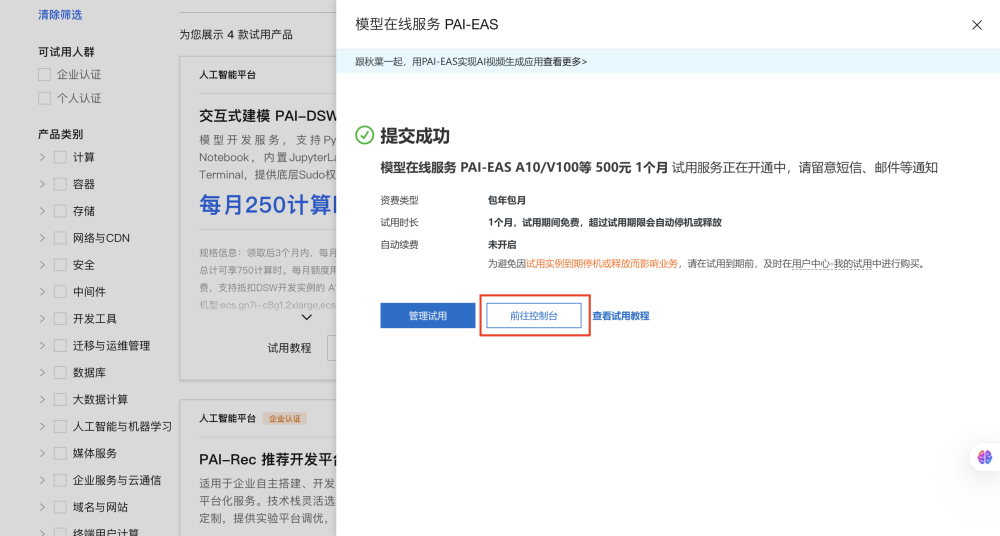Screen dimensions: 1000x536
Task: Expand the 安全 category chevron
Action: pos(42,265)
